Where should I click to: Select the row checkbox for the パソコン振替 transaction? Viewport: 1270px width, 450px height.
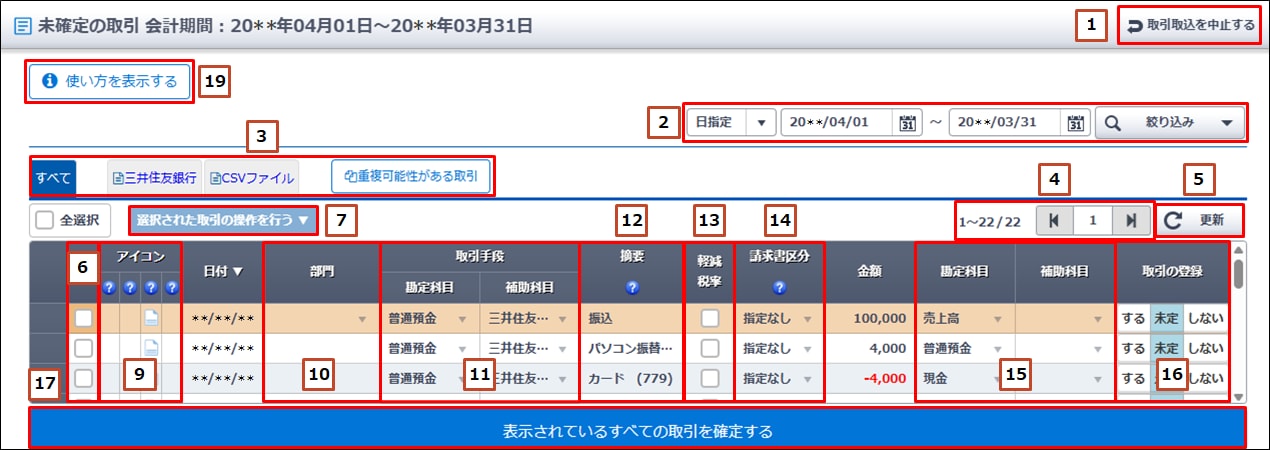[85, 348]
